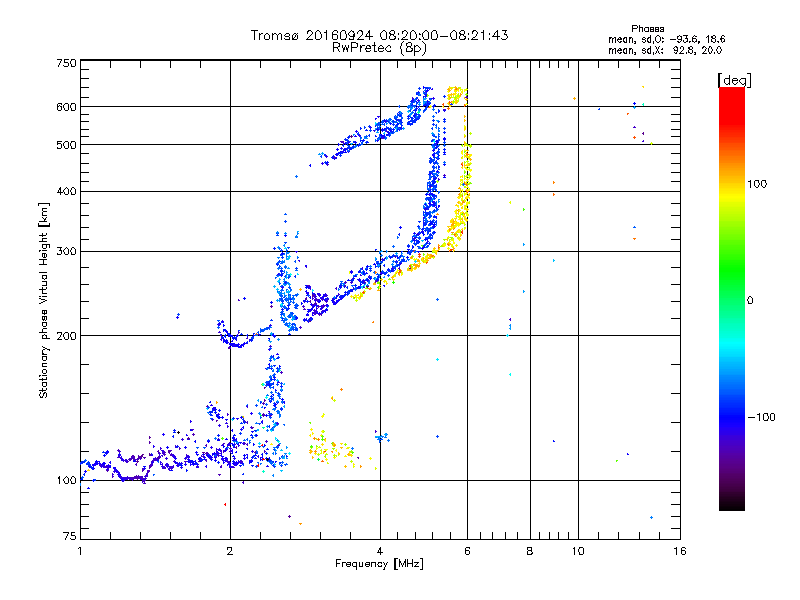Click the 'mean, sd,O: -93.6, 18.6' line
The image size is (800, 600).
666,39
